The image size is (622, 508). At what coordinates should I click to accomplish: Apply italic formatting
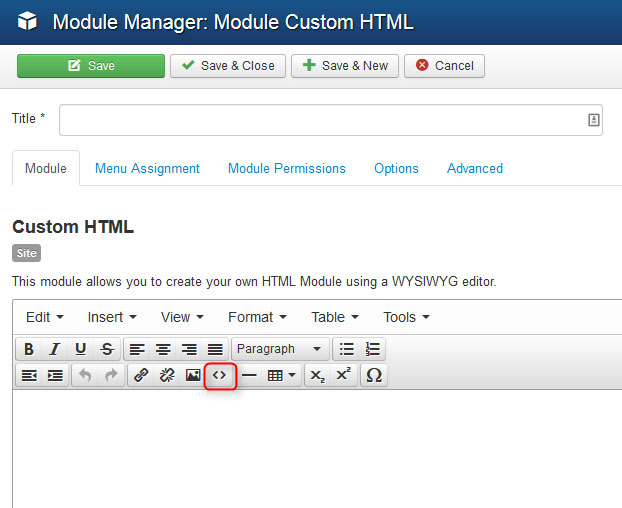pos(55,349)
